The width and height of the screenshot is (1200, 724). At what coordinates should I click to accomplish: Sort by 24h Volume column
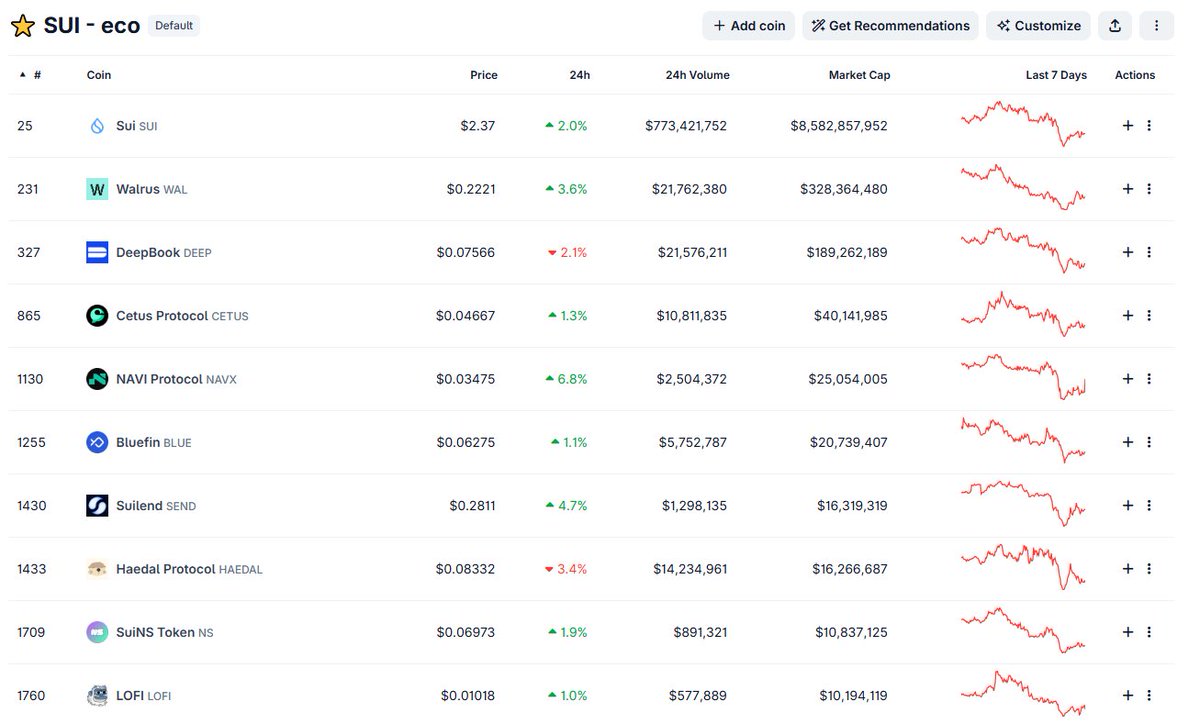697,75
